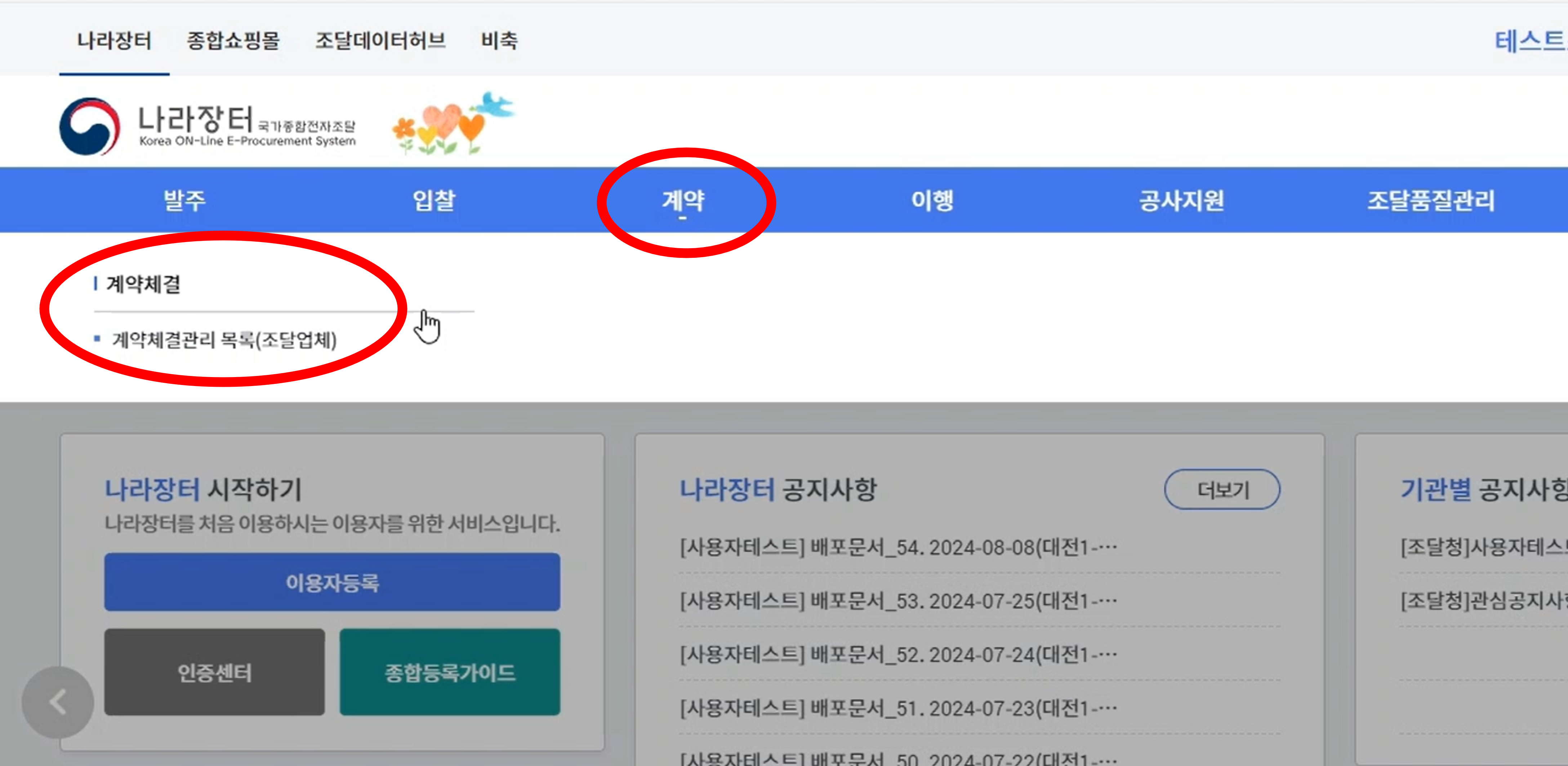Open the 나라장터 top tab
The width and height of the screenshot is (1568, 766).
point(115,41)
